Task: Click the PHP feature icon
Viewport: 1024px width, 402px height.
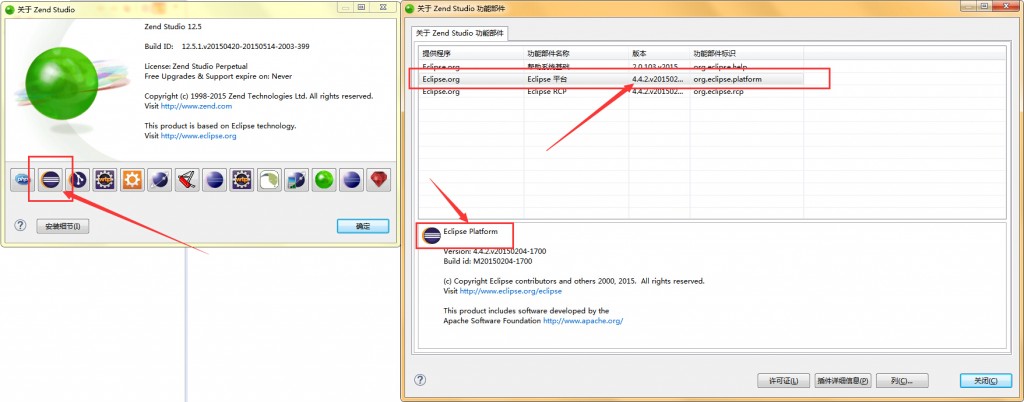Action: [x=23, y=180]
